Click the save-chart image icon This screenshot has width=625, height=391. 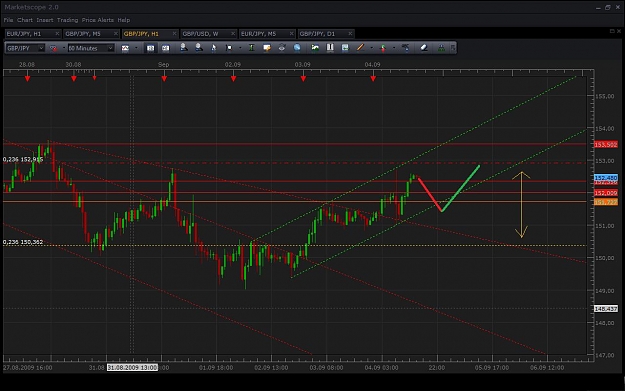coord(345,48)
